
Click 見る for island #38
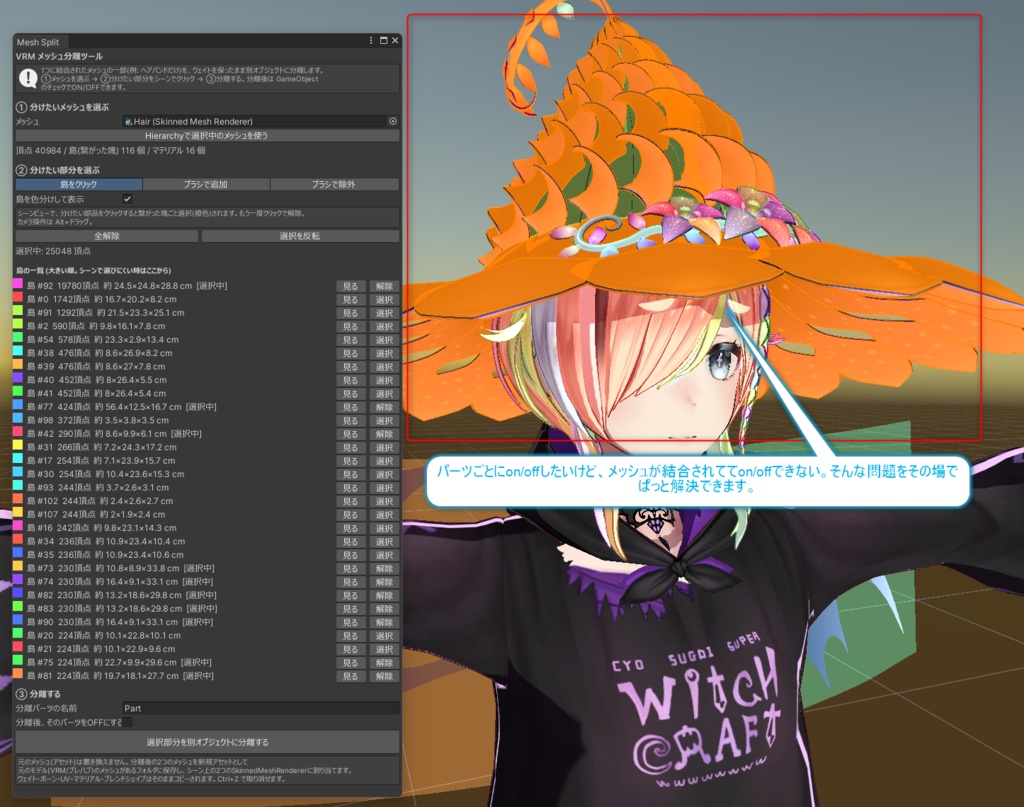pos(351,353)
